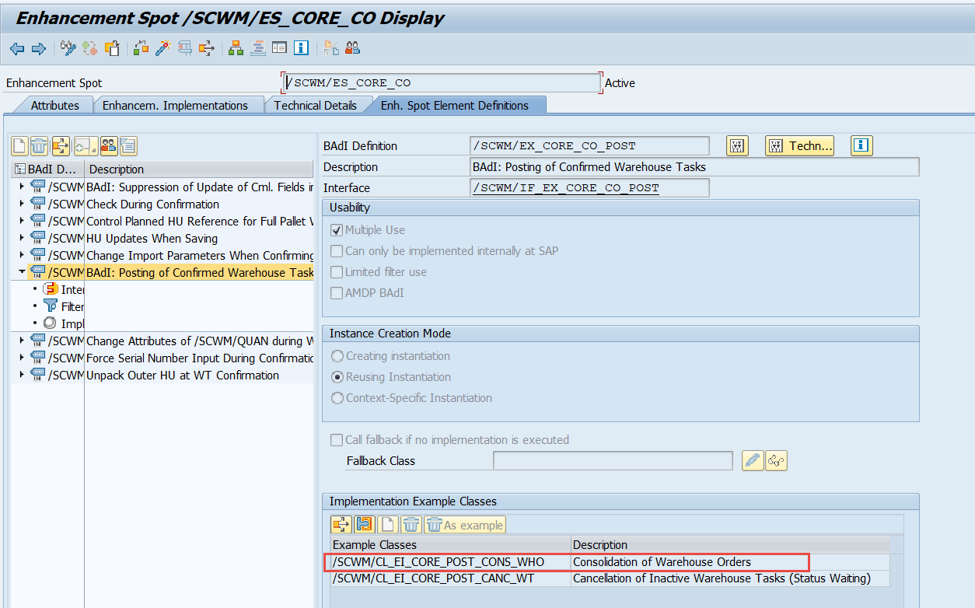Click the back arrow in toolbar

(17, 48)
